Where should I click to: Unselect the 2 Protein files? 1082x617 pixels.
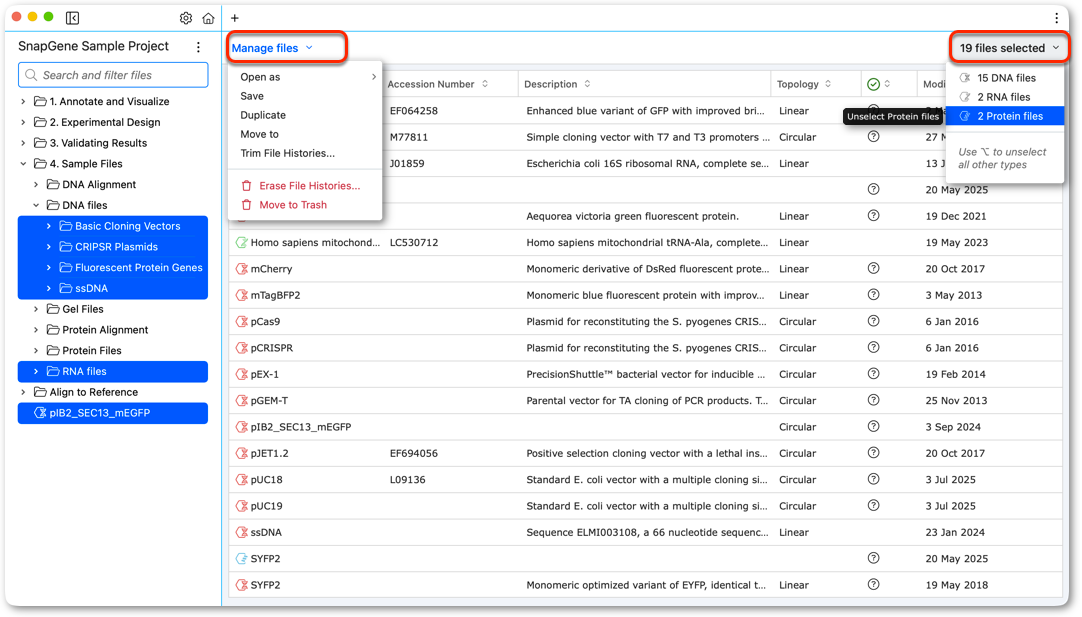pyautogui.click(x=1006, y=116)
